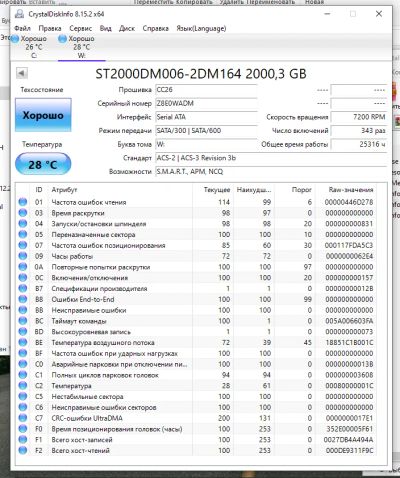Screen dimensions: 400x478
Task: Click status icon of attribute 09
Action: pyautogui.click(x=23, y=256)
